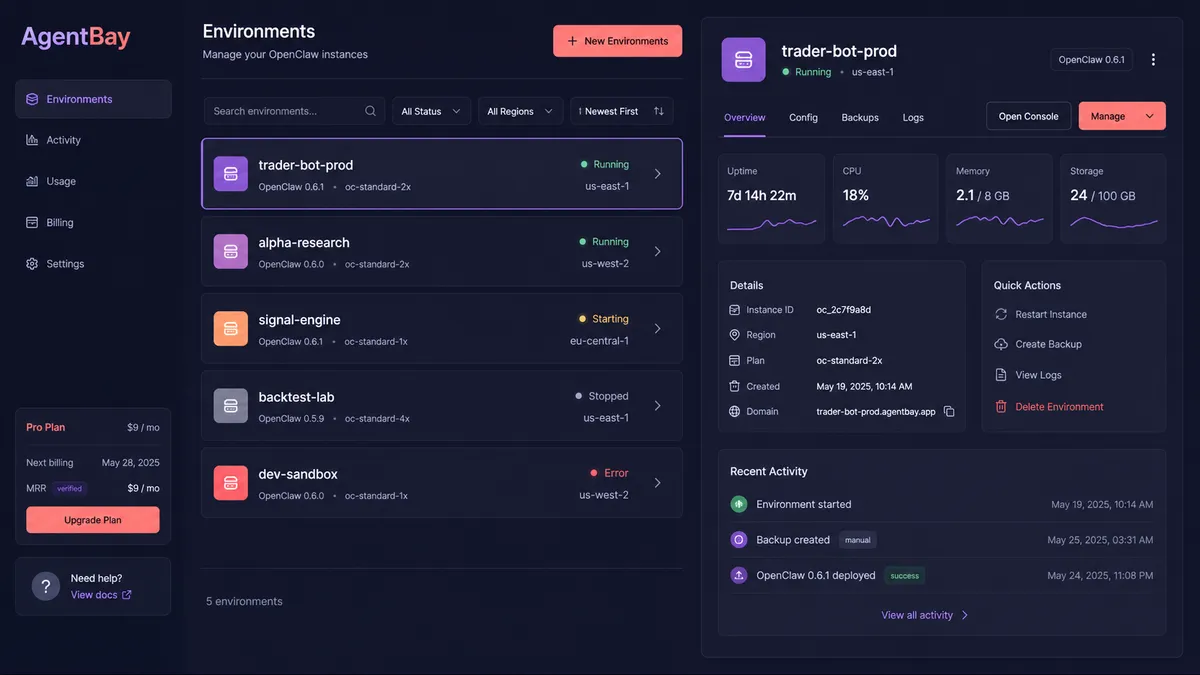
Task: Expand signal-engine row chevron
Action: [657, 328]
